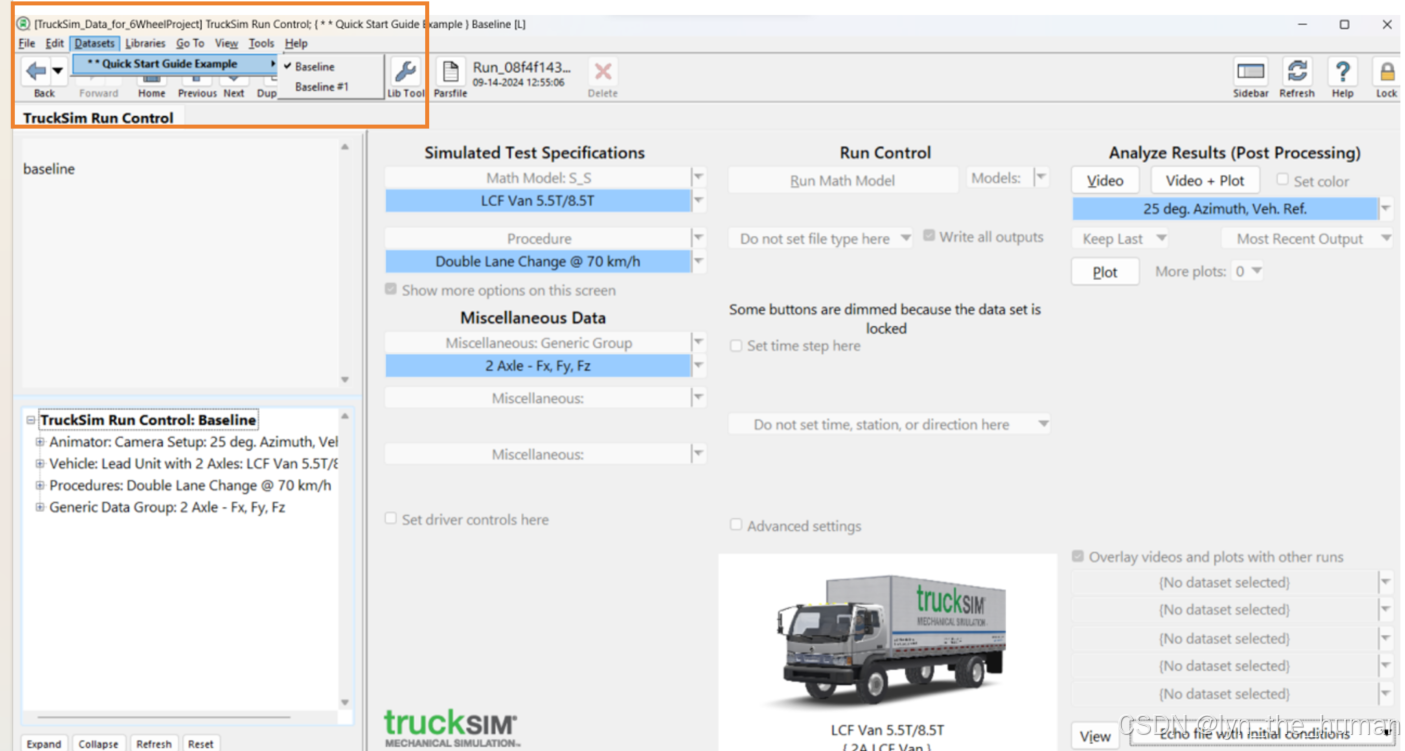This screenshot has height=751, width=1405.
Task: Open the LCF Van 5.5T/8.5T vehicle dropdown
Action: tap(698, 201)
